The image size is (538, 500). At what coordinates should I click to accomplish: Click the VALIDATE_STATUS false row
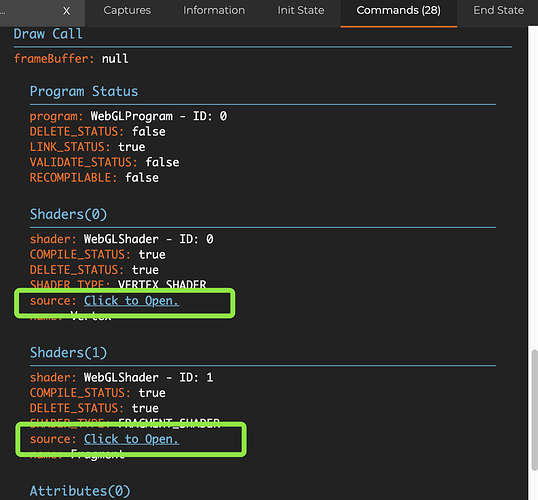tap(104, 162)
